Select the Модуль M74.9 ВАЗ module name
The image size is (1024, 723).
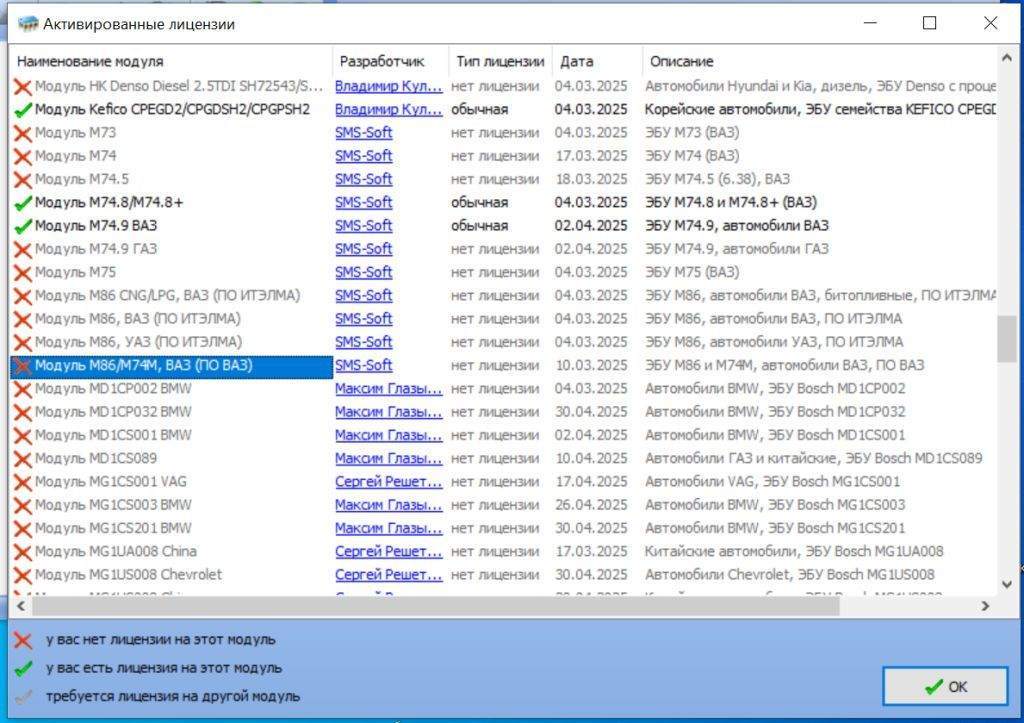[x=96, y=226]
